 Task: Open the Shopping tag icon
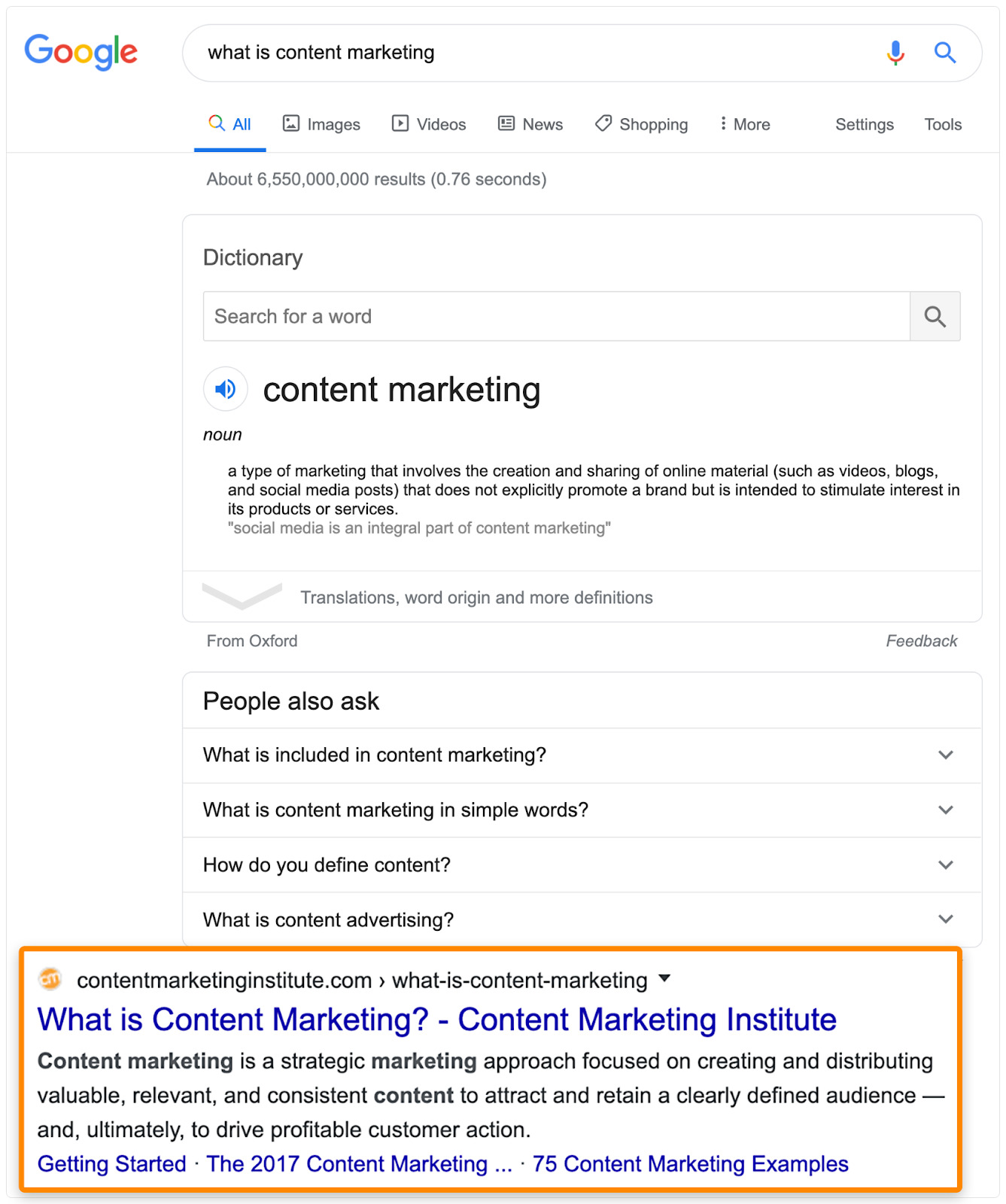tap(640, 124)
